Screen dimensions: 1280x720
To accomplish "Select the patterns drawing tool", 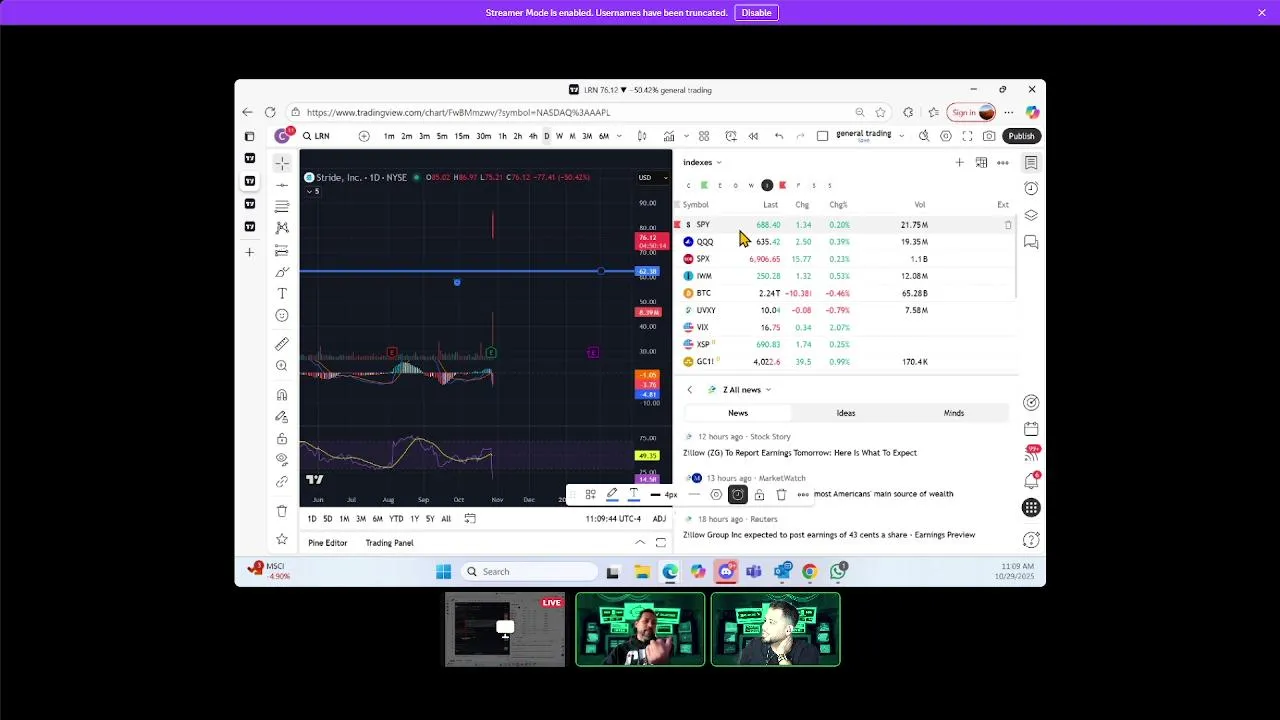I will pyautogui.click(x=282, y=228).
